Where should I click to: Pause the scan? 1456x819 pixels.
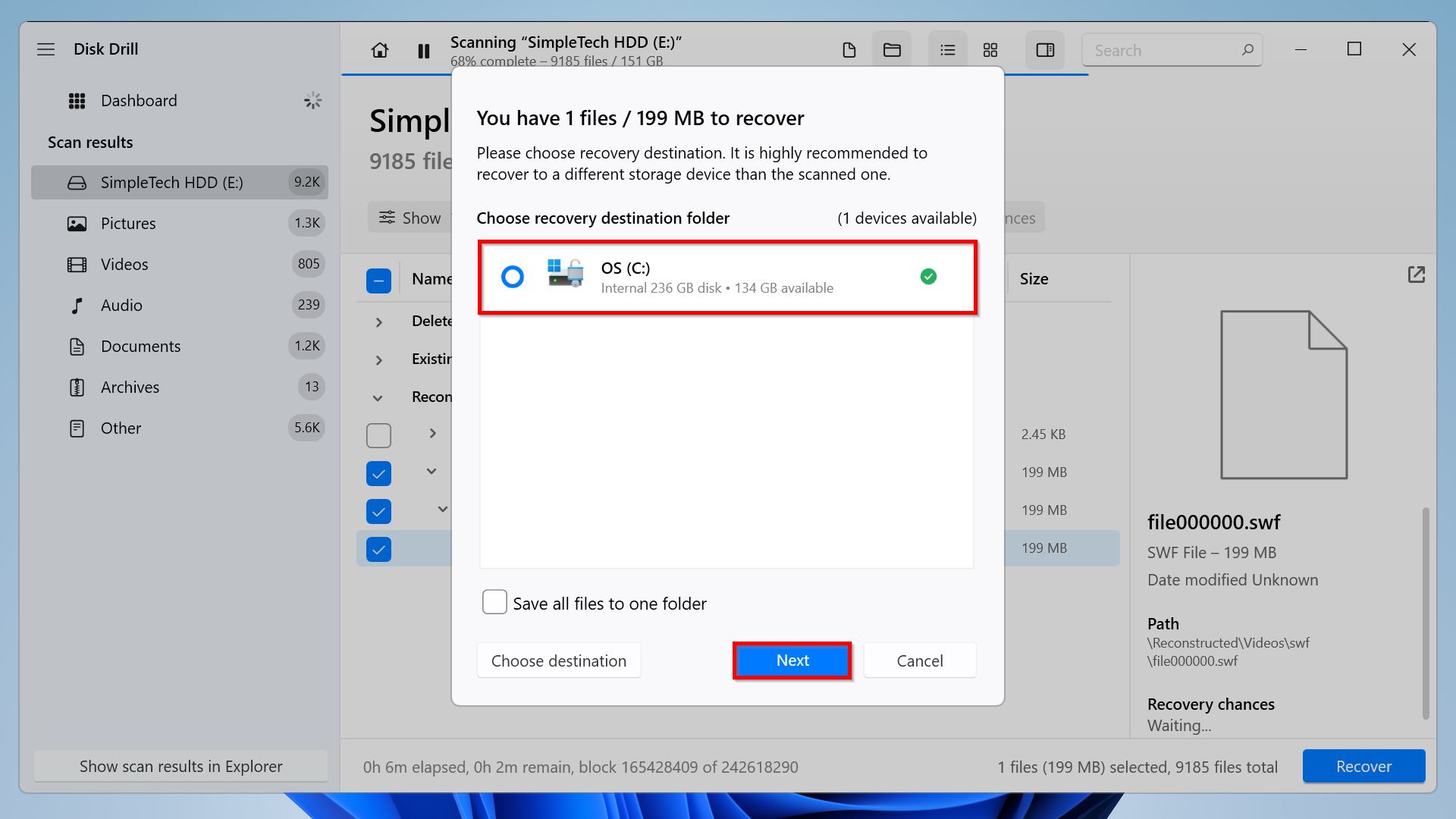[x=424, y=51]
